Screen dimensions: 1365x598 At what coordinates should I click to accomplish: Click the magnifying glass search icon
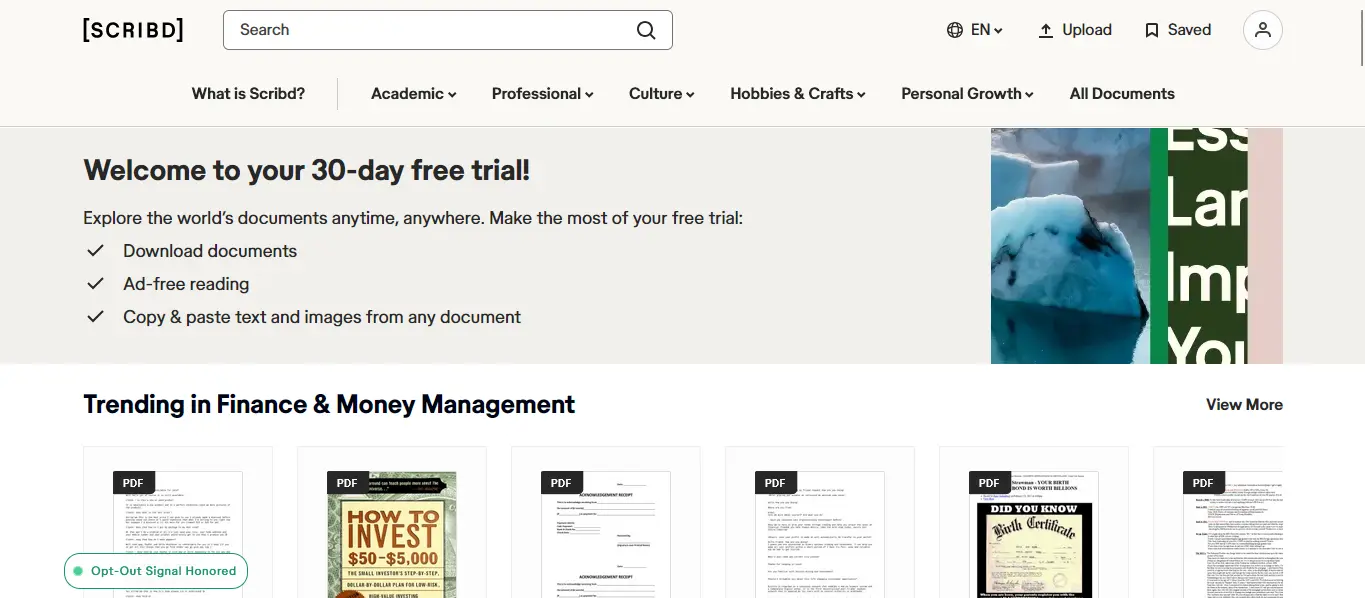click(646, 30)
